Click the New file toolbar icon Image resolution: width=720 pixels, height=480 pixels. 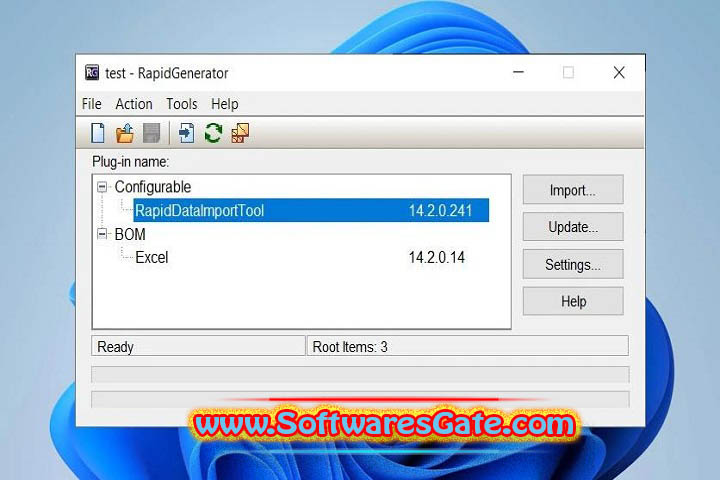click(98, 133)
